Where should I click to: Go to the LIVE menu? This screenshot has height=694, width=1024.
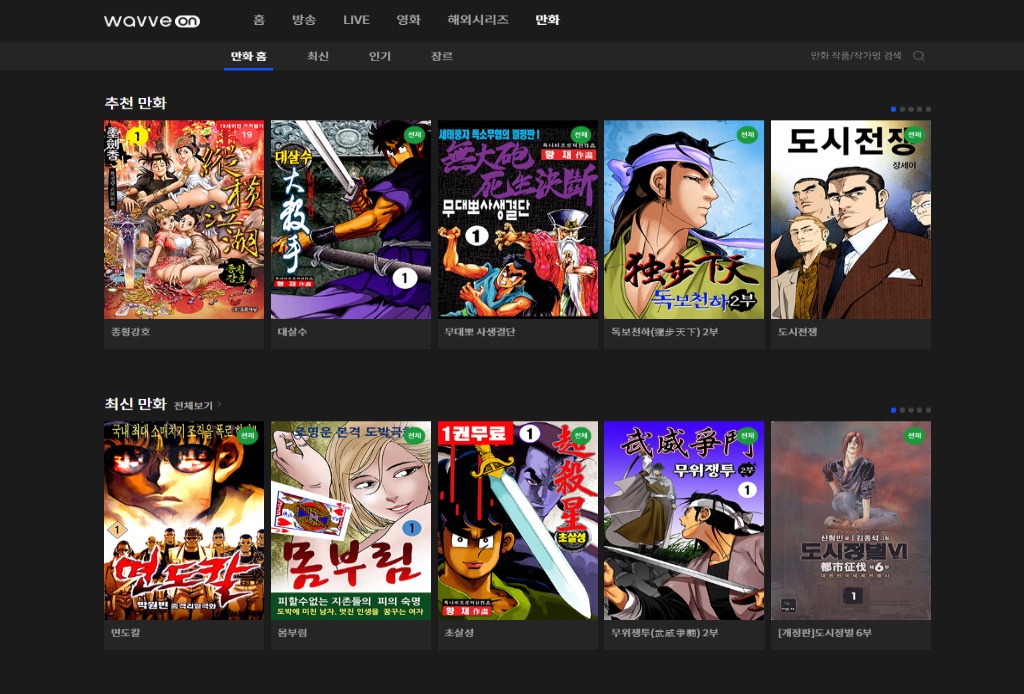(x=356, y=20)
